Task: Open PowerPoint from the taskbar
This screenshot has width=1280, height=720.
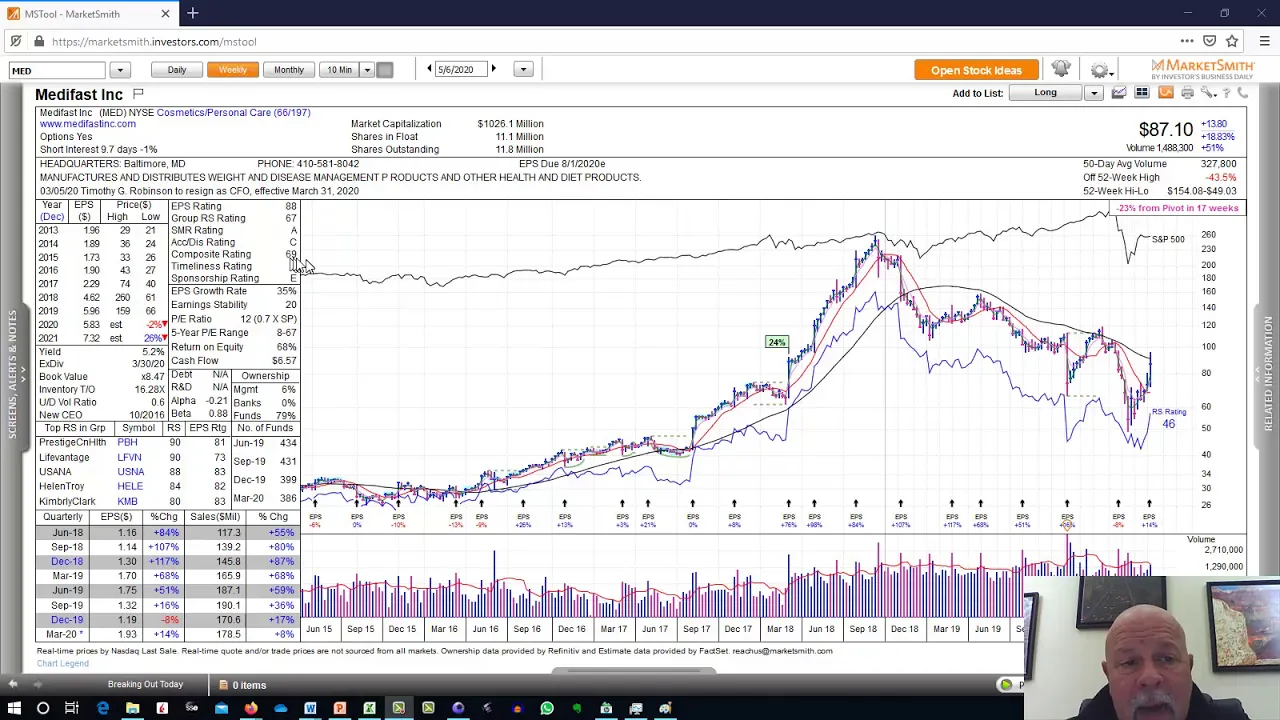Action: point(340,708)
